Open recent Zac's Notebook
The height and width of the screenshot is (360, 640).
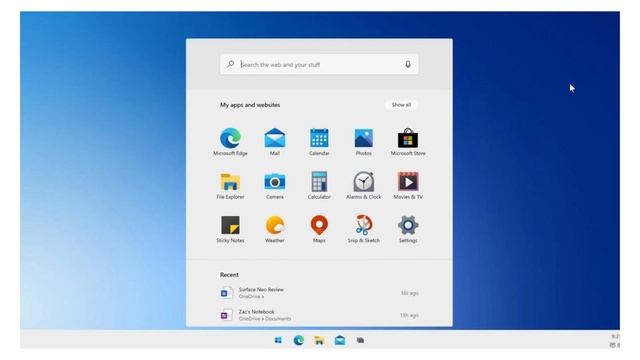click(x=319, y=315)
